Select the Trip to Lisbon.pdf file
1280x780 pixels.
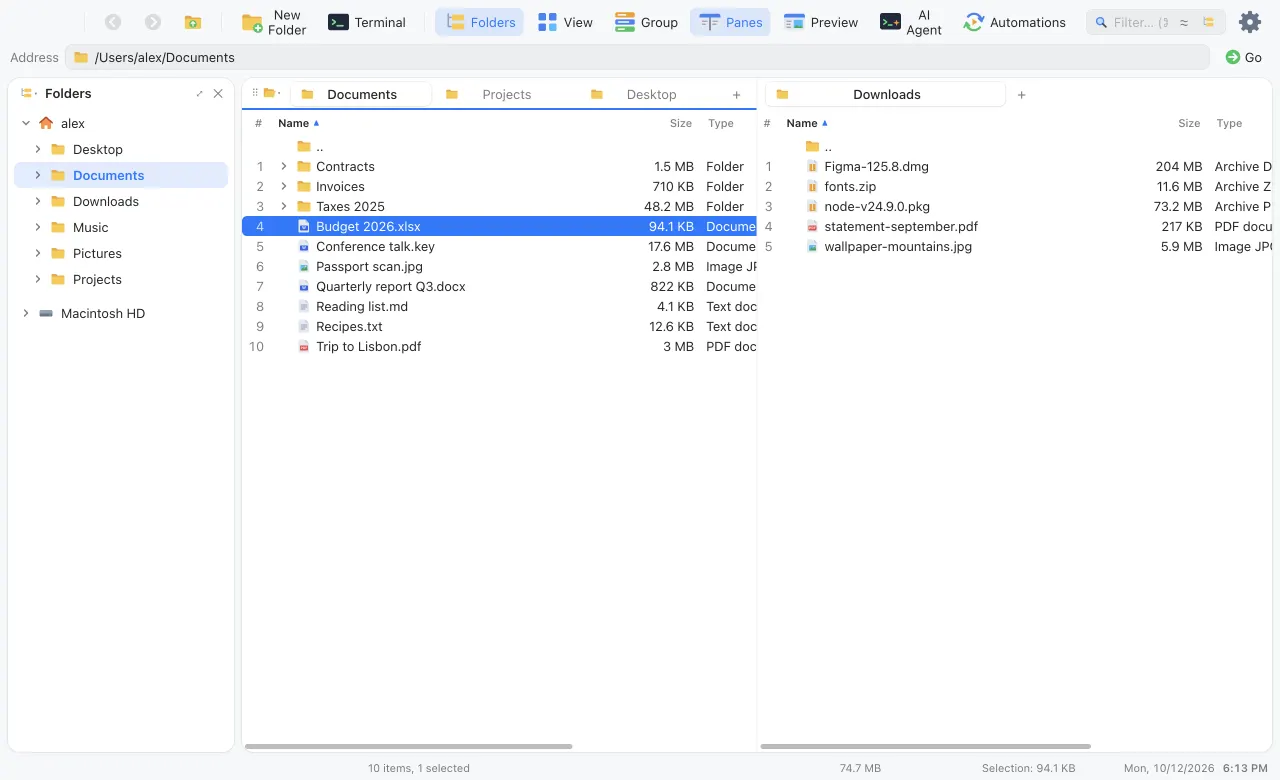[499, 346]
